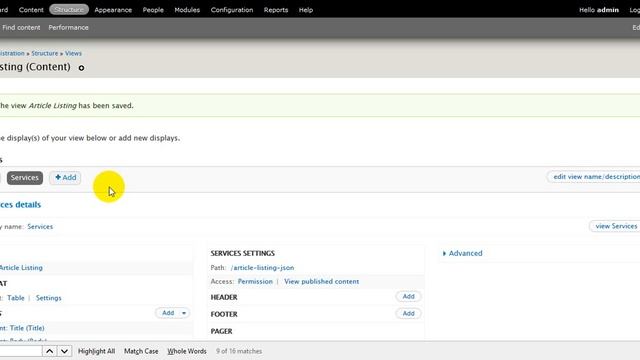Toggle Whole Words in find bar
The image size is (640, 360).
[187, 351]
